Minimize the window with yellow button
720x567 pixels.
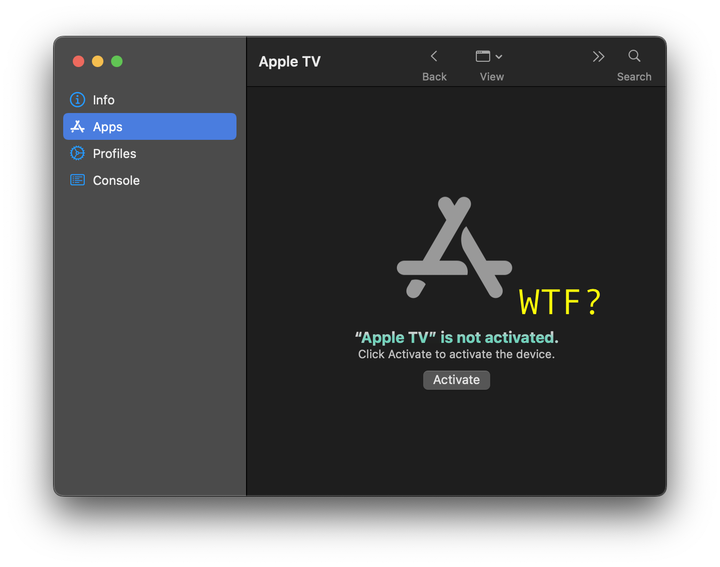tap(98, 61)
